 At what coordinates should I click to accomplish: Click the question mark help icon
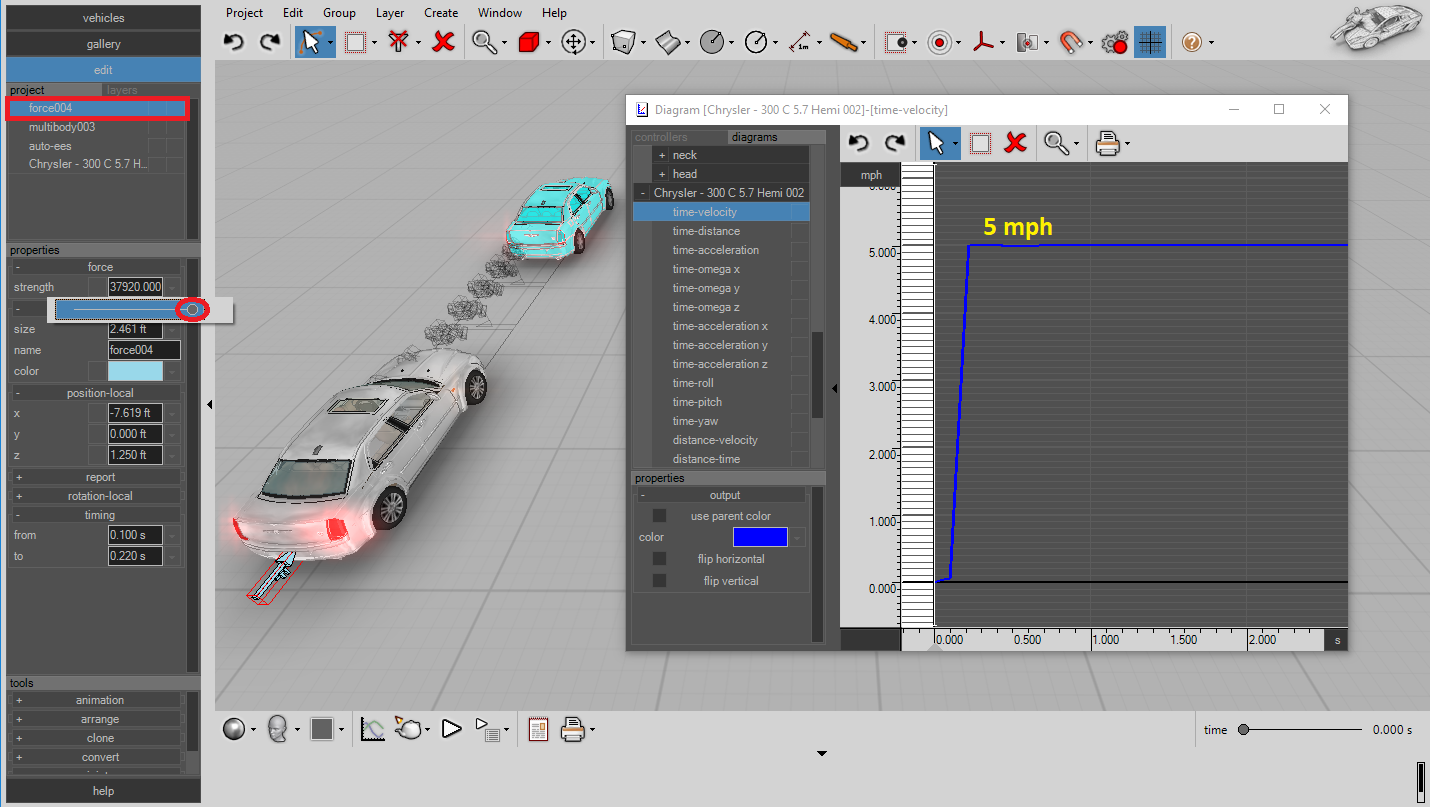(1192, 42)
